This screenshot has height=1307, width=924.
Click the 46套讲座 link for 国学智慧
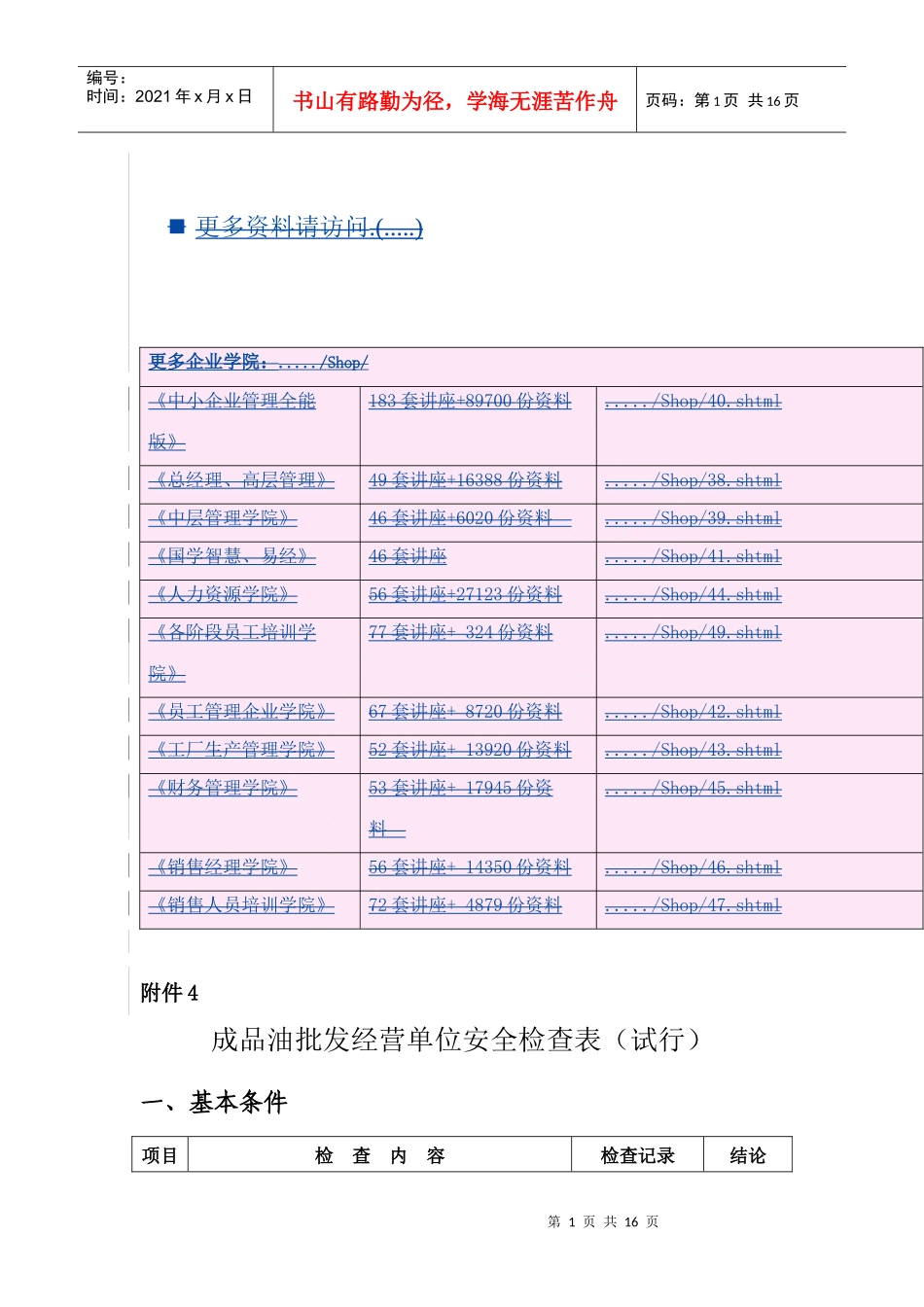coord(408,556)
